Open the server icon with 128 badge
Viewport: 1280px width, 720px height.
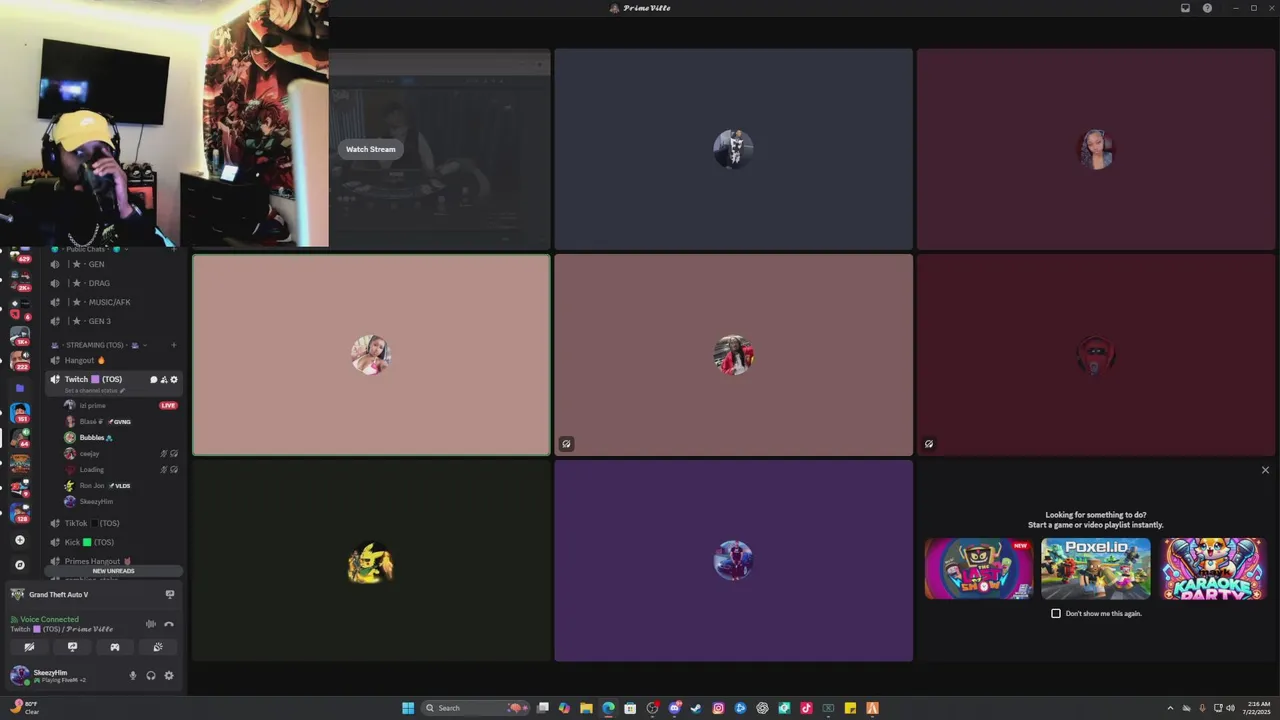19,513
